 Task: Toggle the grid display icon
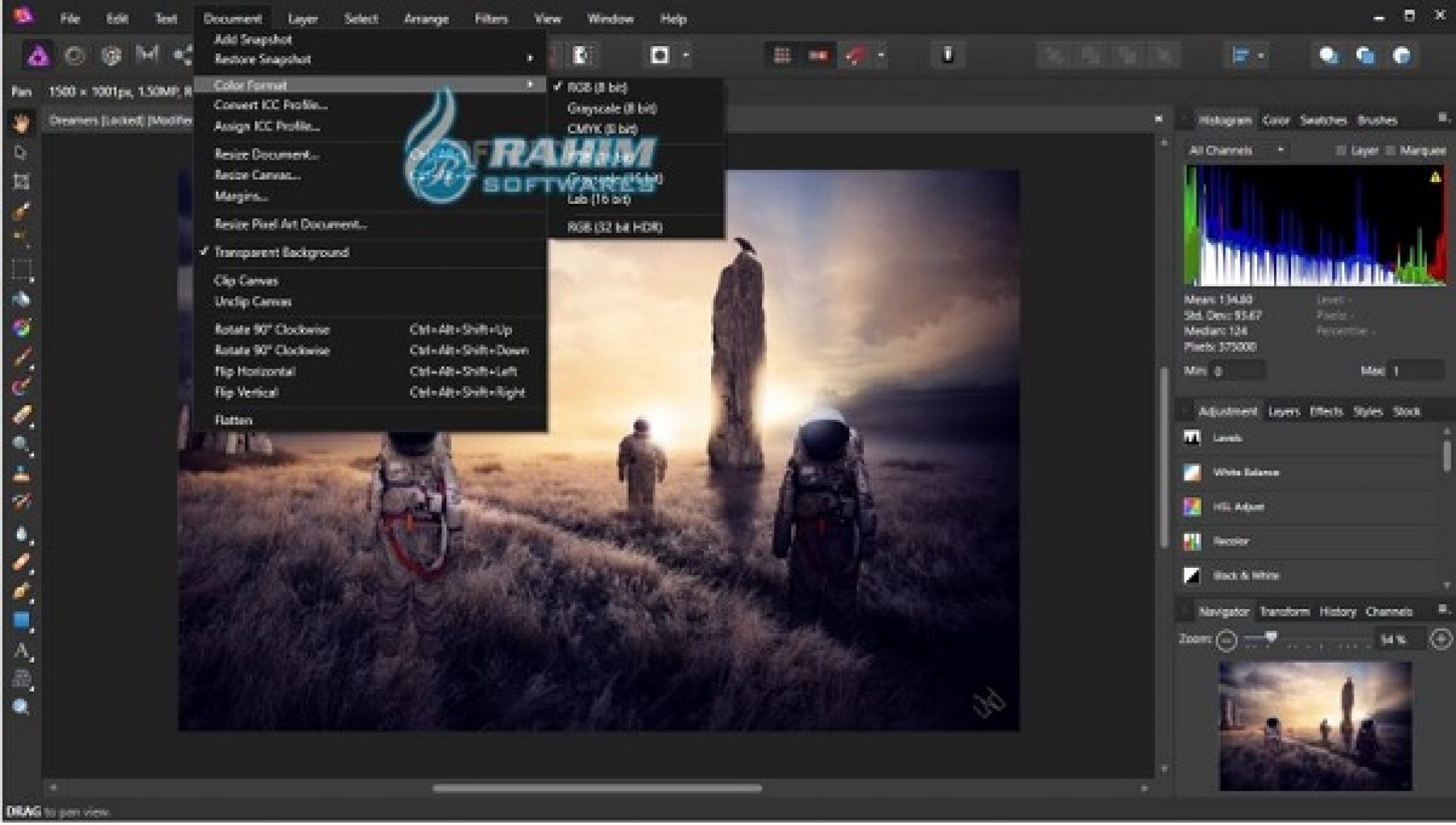pos(782,55)
